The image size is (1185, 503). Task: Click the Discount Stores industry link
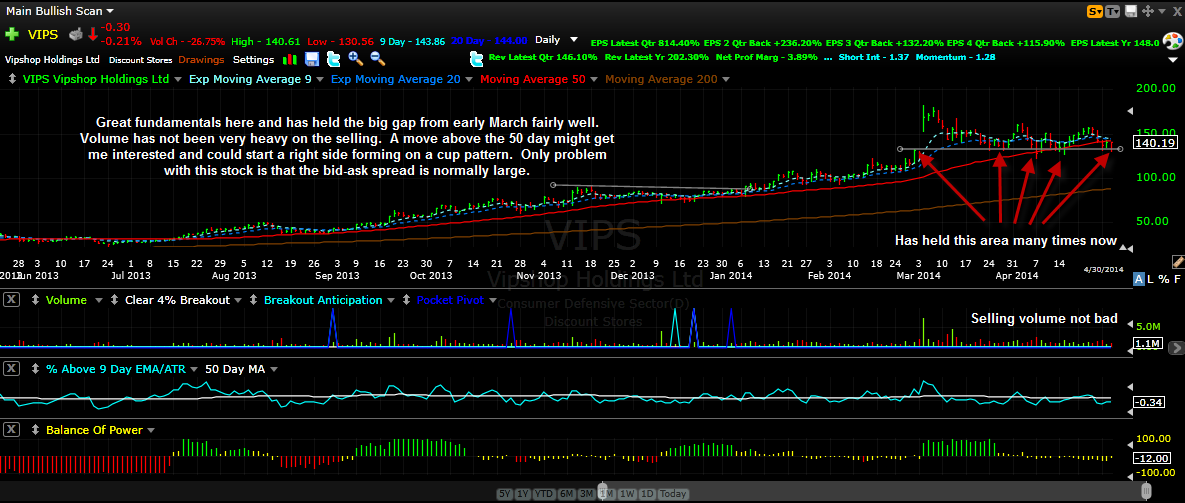pos(141,60)
